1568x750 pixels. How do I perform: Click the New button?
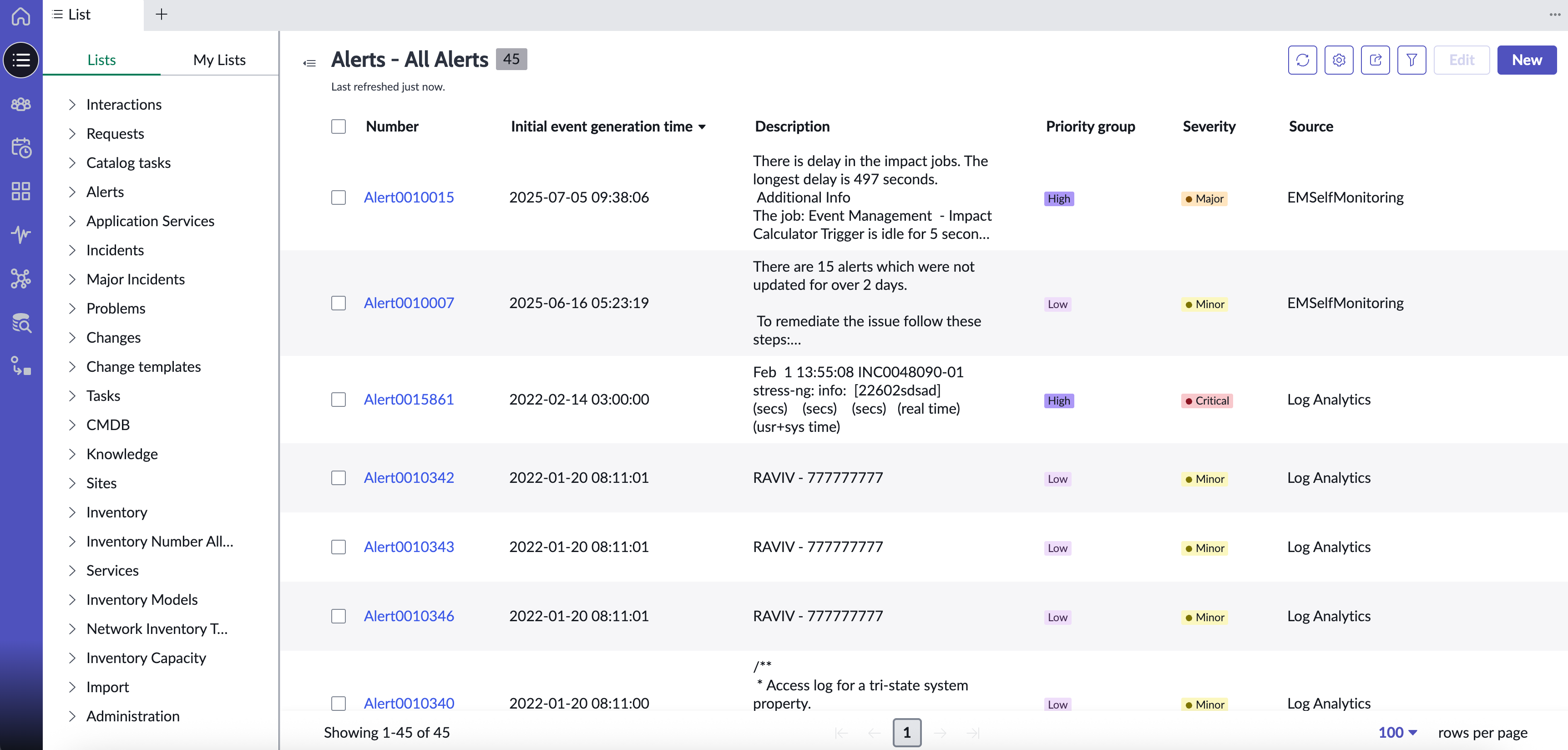tap(1526, 60)
